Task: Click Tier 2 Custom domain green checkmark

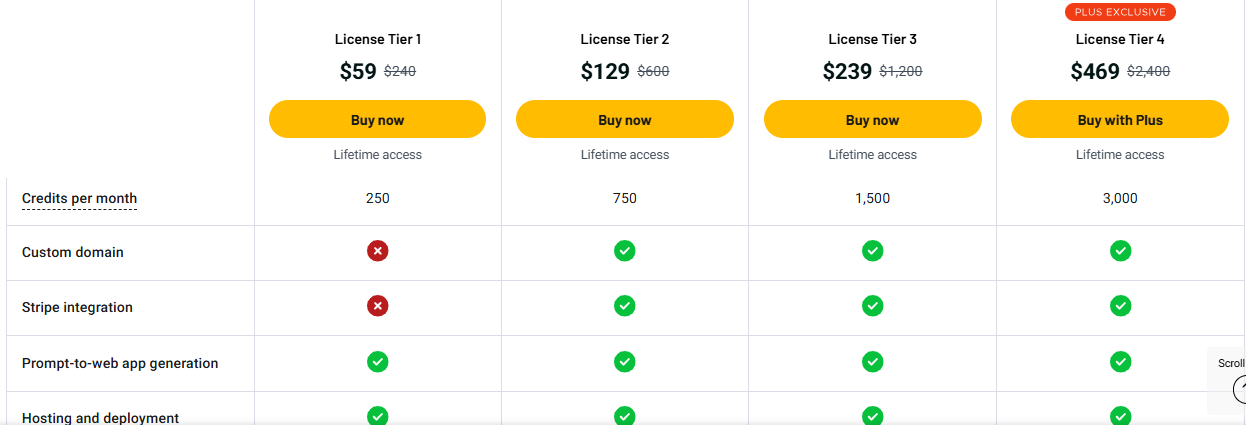Action: [624, 251]
